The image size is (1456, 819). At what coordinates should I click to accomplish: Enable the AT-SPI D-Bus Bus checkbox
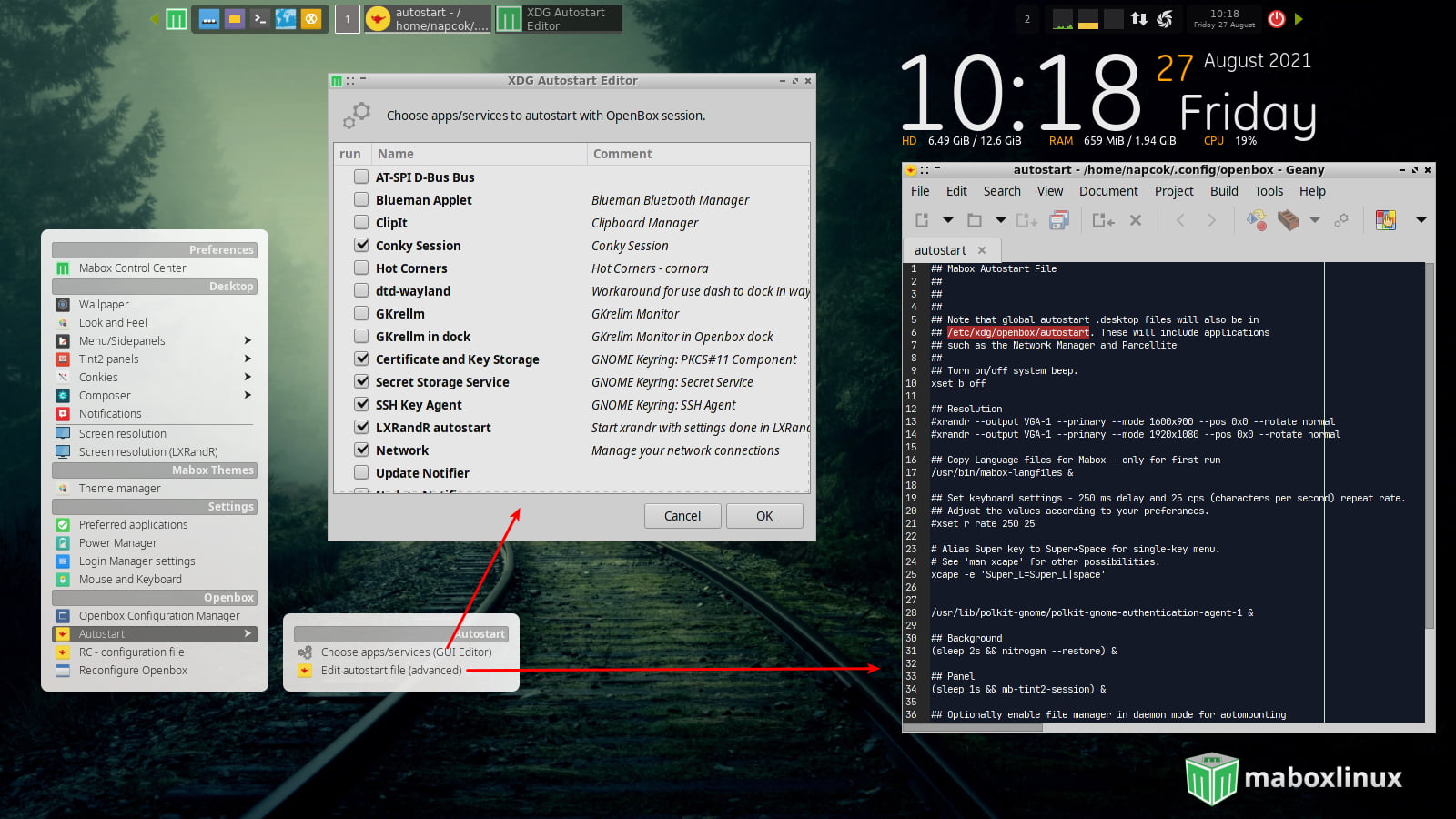361,177
